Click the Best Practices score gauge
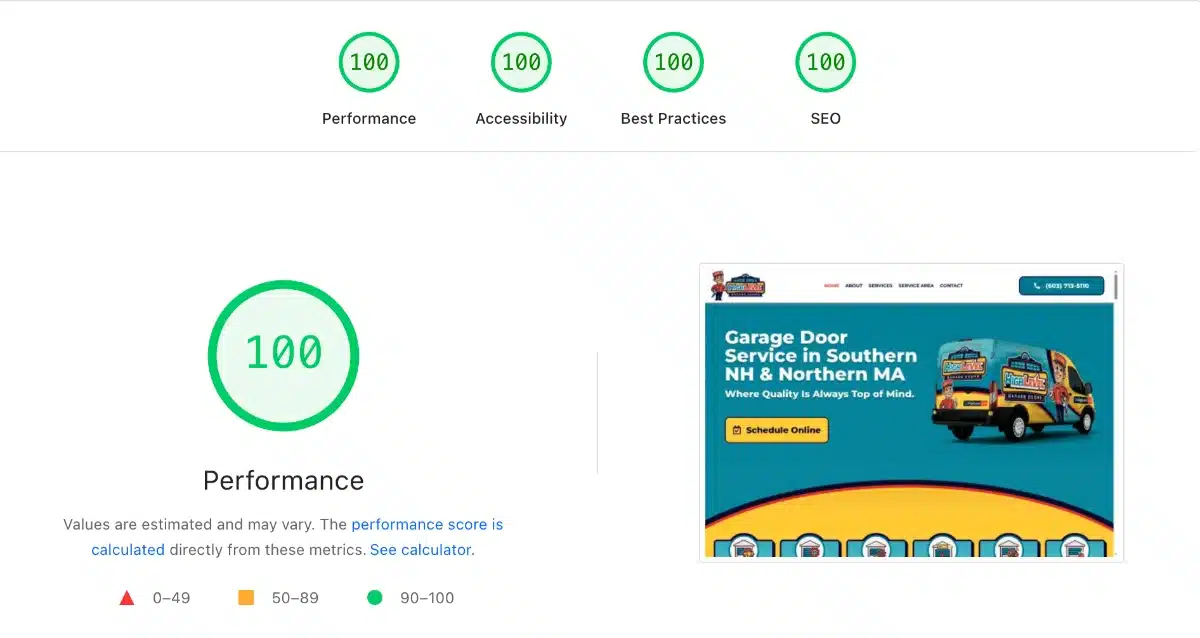The image size is (1200, 638). coord(673,62)
